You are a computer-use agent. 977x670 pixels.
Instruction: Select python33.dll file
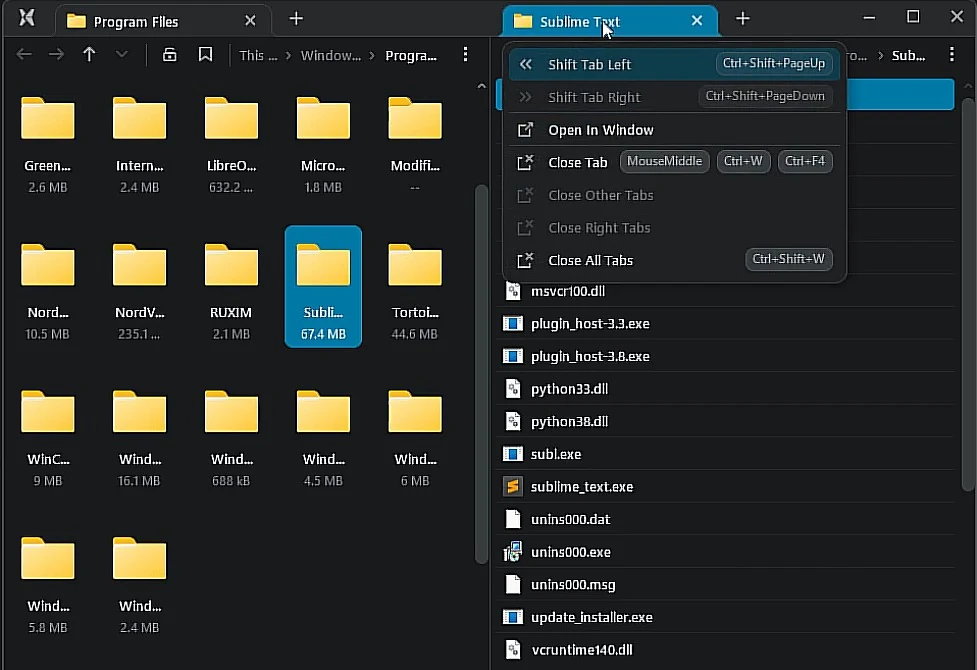pos(726,389)
